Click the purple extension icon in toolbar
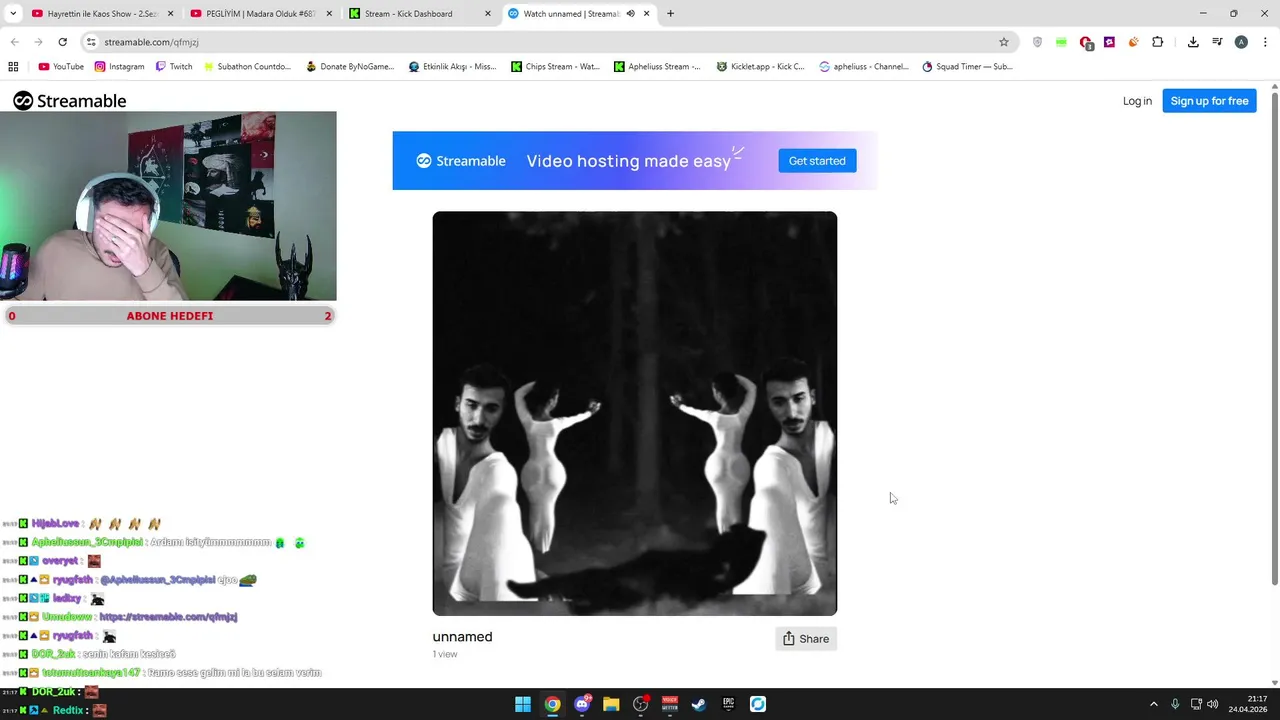Image resolution: width=1280 pixels, height=720 pixels. (x=1109, y=42)
